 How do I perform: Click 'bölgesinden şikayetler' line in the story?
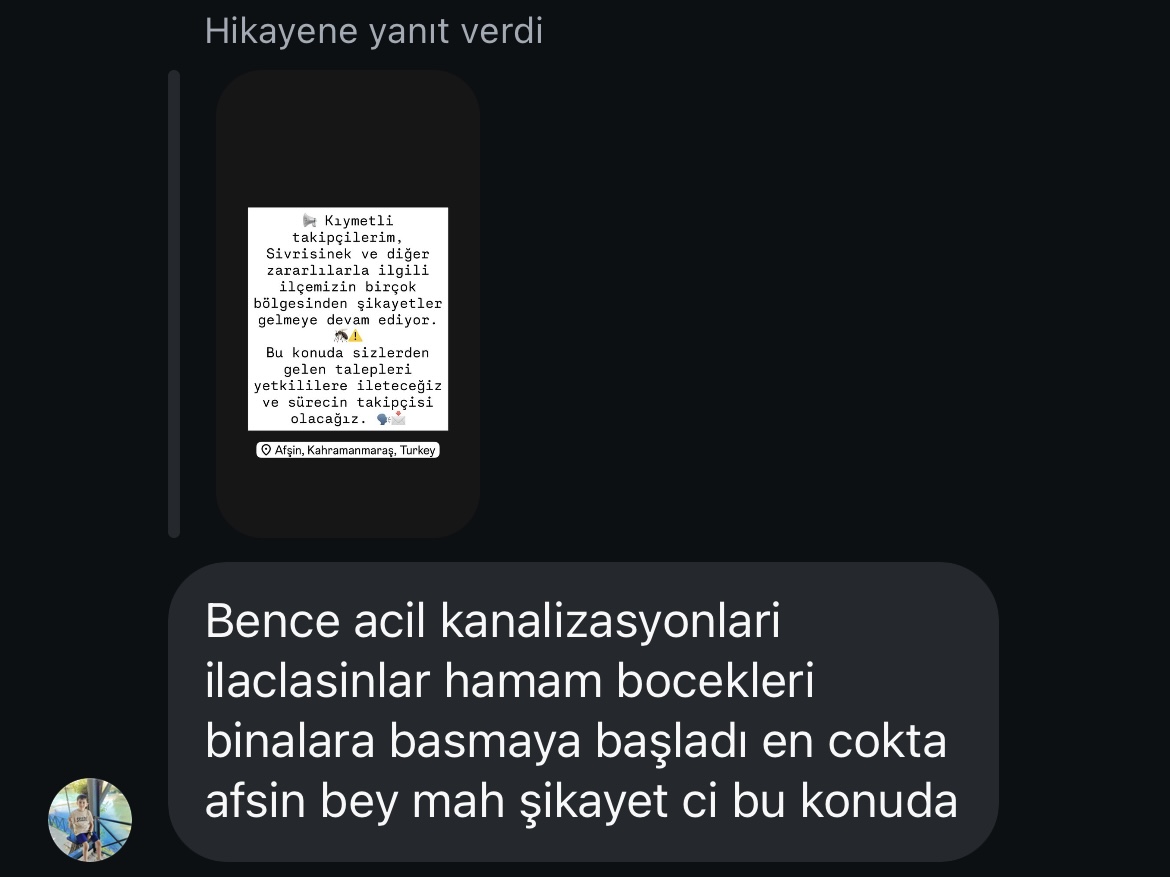pyautogui.click(x=348, y=303)
